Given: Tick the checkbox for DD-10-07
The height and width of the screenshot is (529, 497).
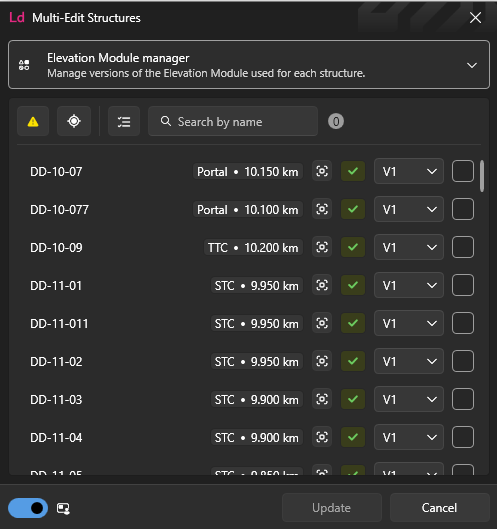Looking at the screenshot, I should pyautogui.click(x=463, y=171).
